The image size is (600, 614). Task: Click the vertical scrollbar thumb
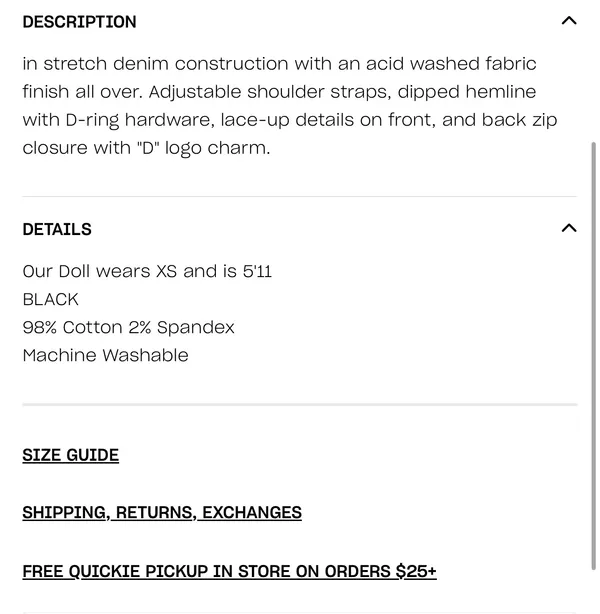(594, 356)
